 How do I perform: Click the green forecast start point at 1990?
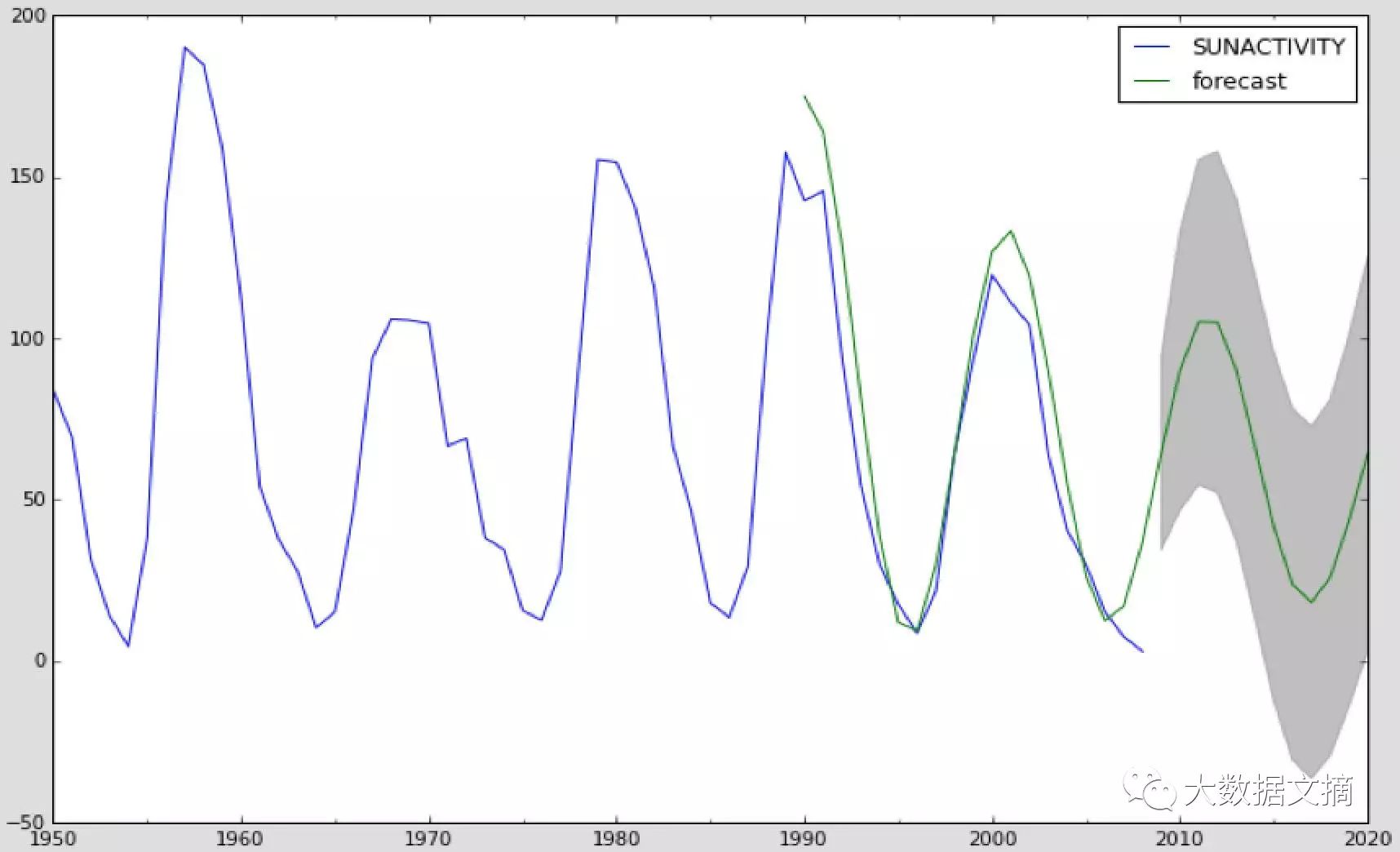804,96
